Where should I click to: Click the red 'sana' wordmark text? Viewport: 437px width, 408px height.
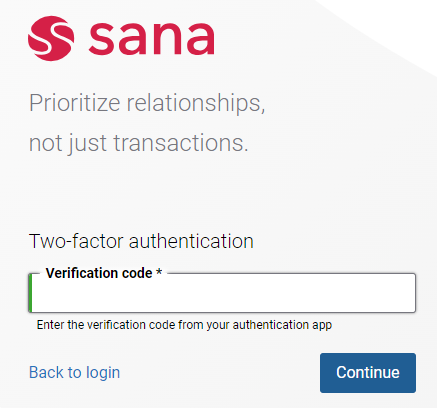click(151, 38)
